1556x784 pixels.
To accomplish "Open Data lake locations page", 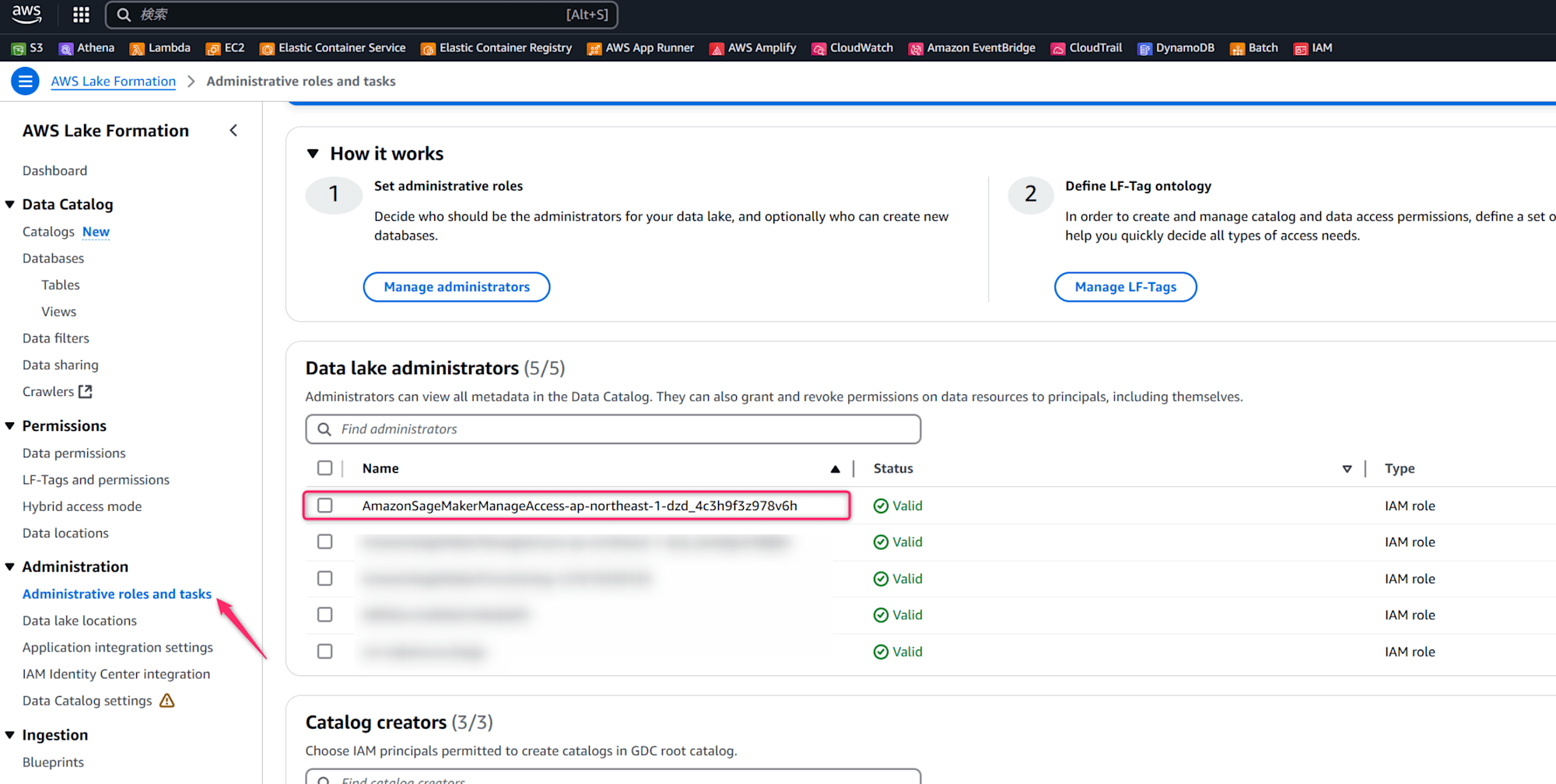I will tap(79, 621).
